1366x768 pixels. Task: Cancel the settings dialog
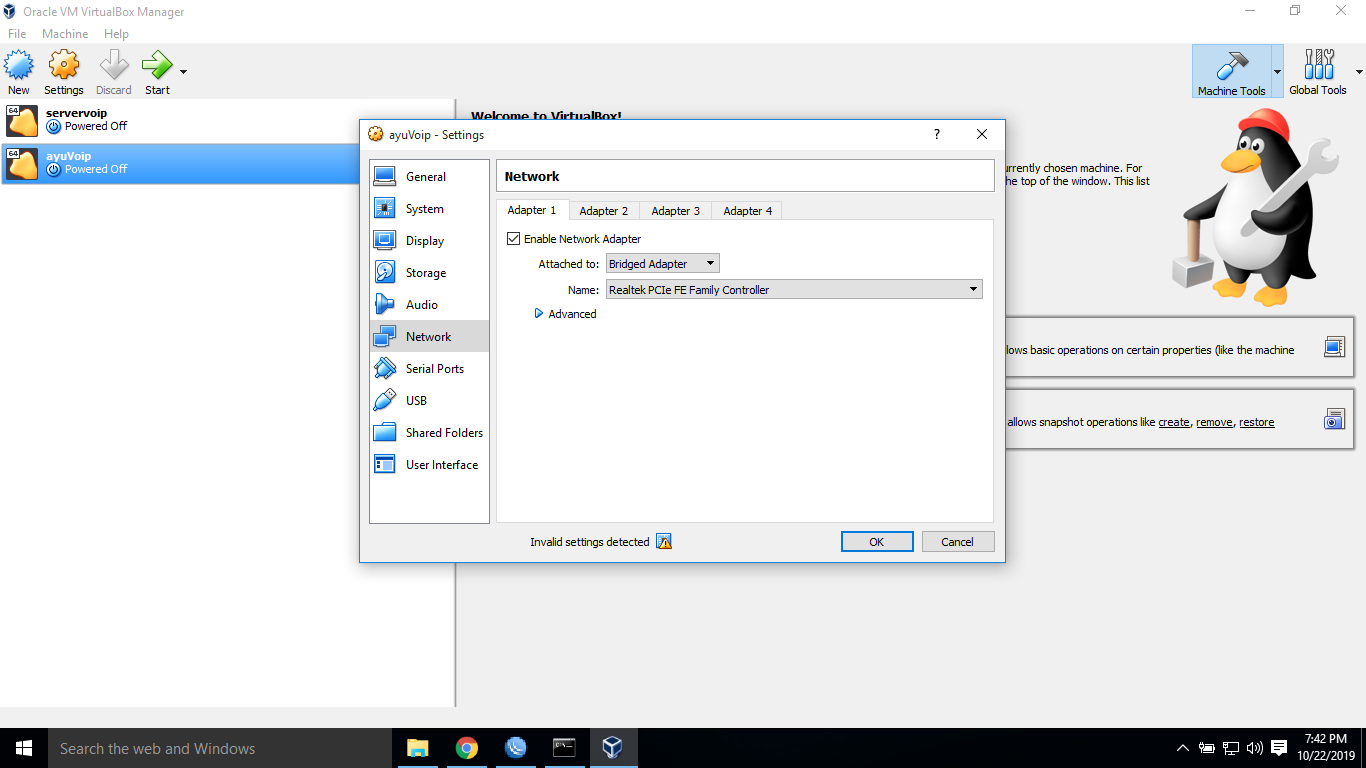pyautogui.click(x=958, y=542)
